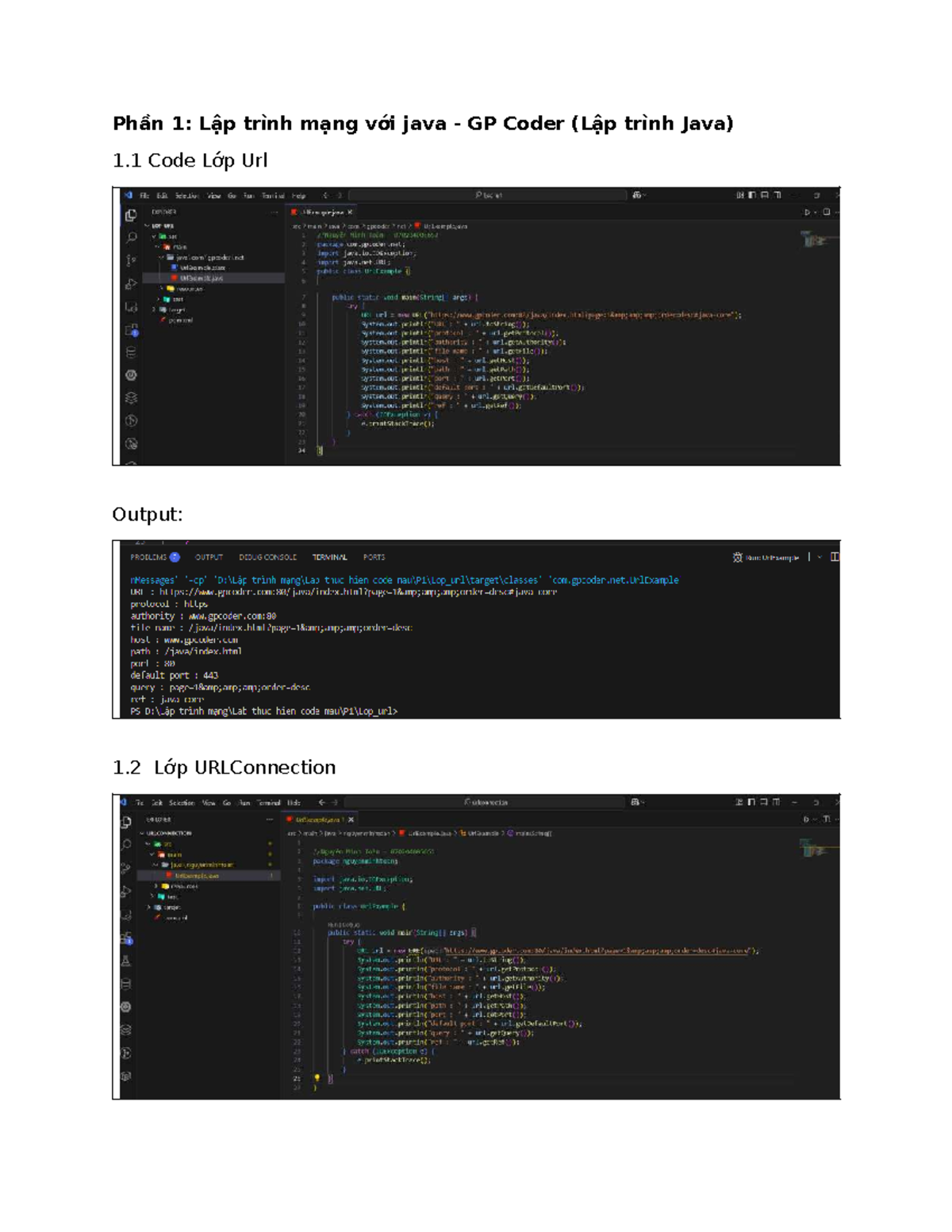Open the Terminal menu in the first VS Code menu bar
952x1232 pixels.
pos(272,195)
